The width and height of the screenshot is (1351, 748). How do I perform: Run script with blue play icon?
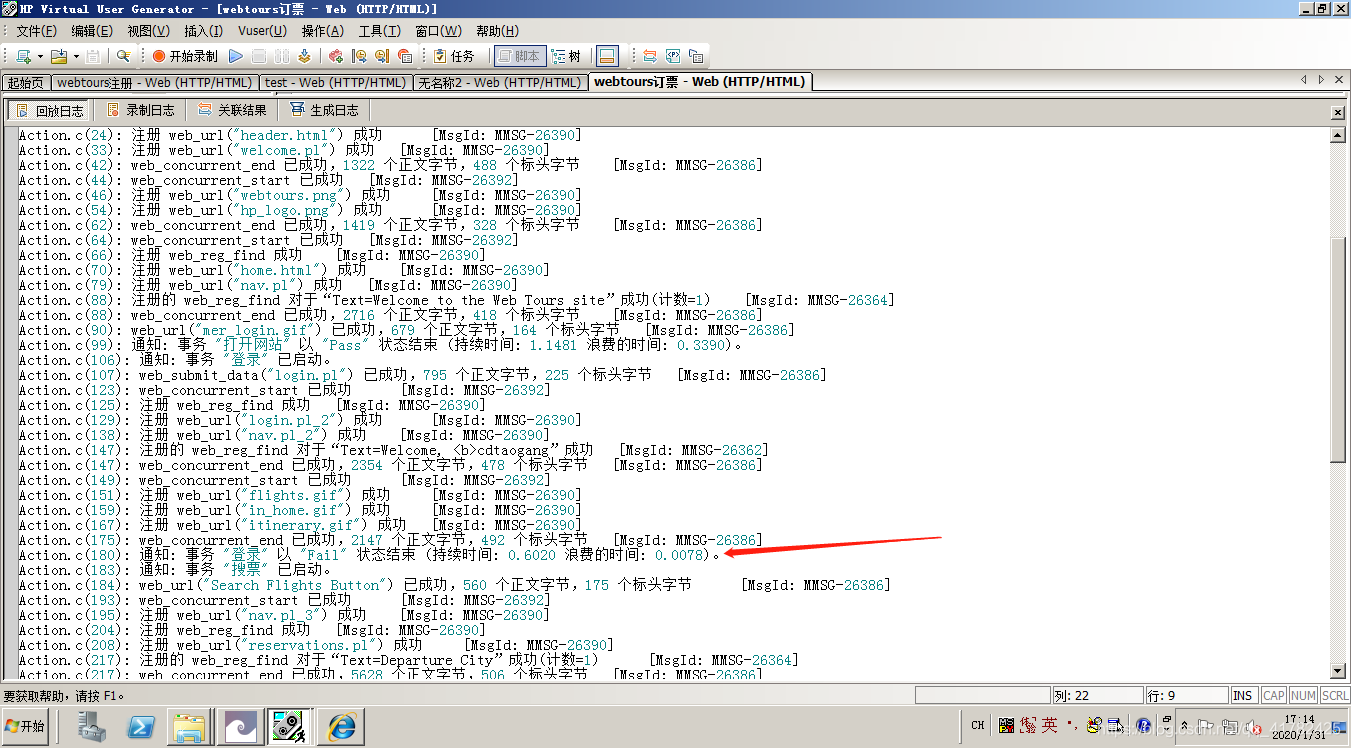[236, 56]
